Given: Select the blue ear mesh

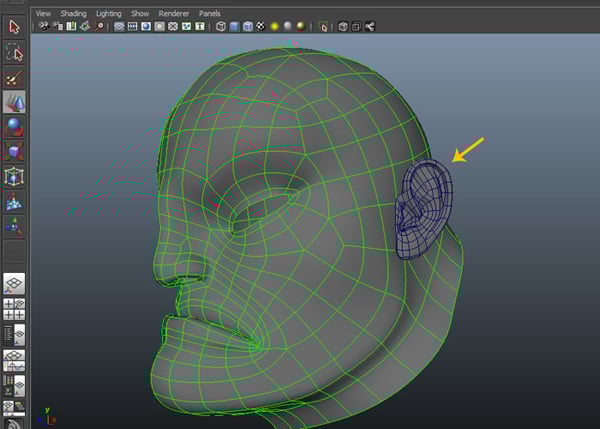Looking at the screenshot, I should pyautogui.click(x=424, y=209).
